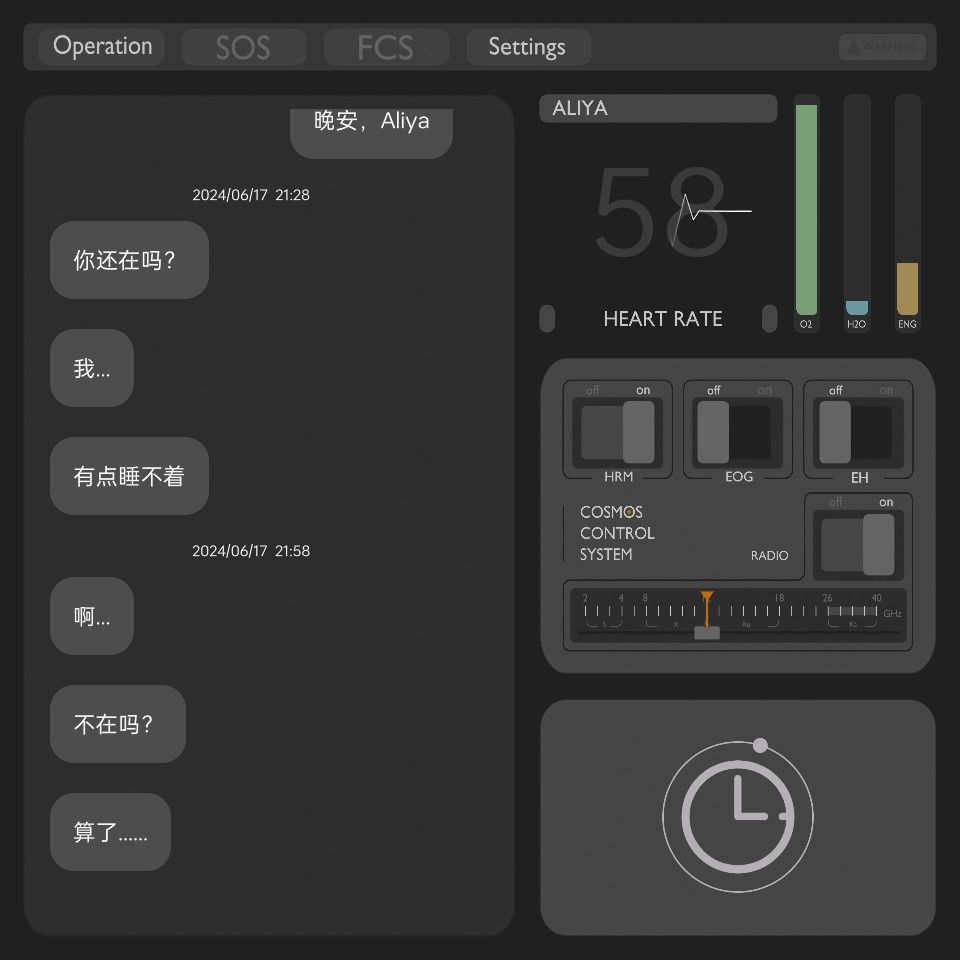The image size is (960, 960).
Task: Click the gray frequency slider handle
Action: coord(707,632)
